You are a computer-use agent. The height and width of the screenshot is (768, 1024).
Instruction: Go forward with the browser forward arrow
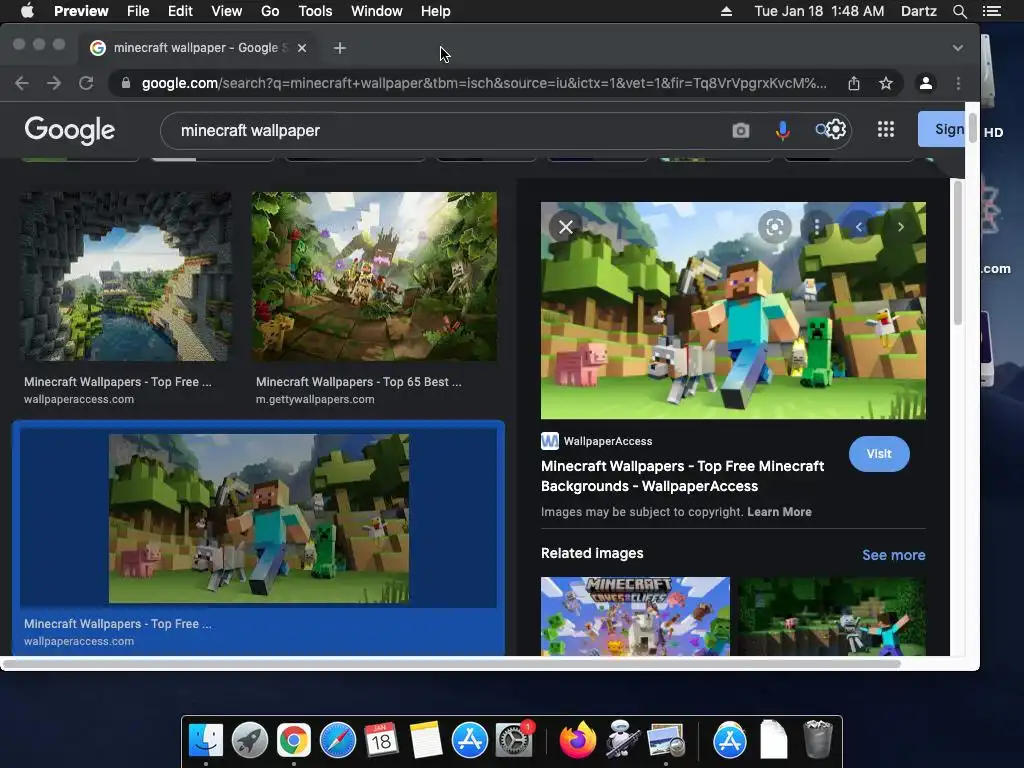click(54, 83)
